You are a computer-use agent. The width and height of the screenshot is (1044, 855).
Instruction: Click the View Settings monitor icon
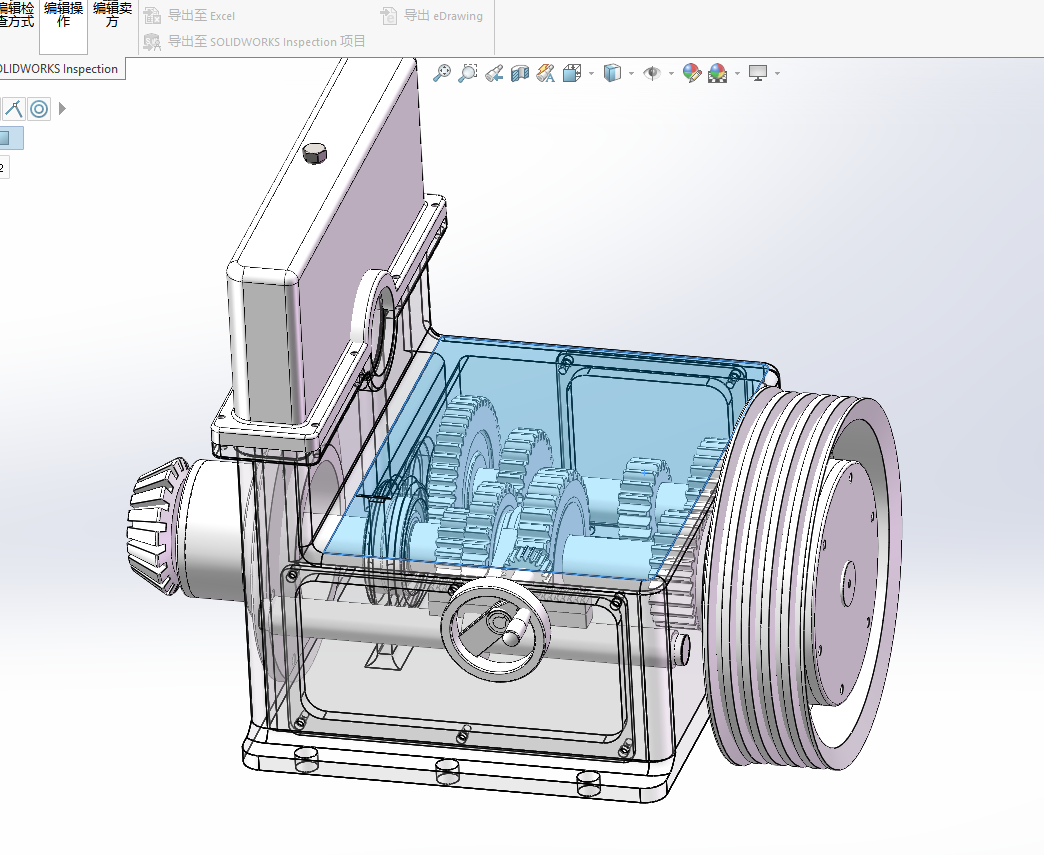(x=758, y=73)
